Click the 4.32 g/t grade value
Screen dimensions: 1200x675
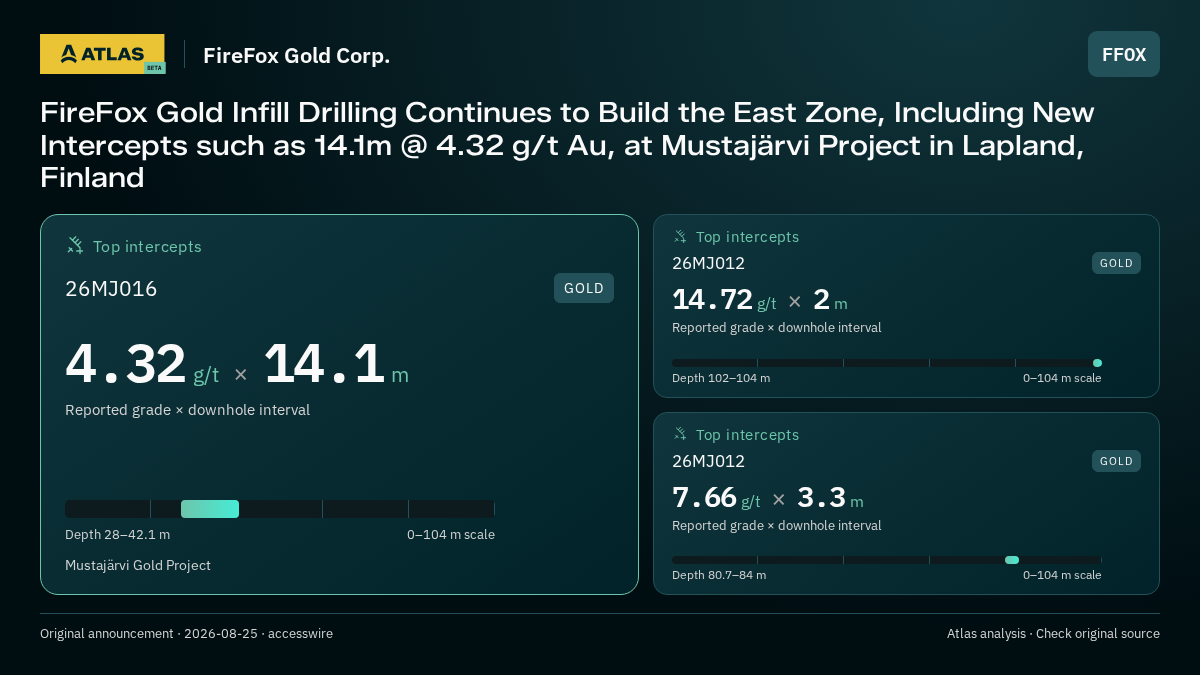click(x=142, y=365)
